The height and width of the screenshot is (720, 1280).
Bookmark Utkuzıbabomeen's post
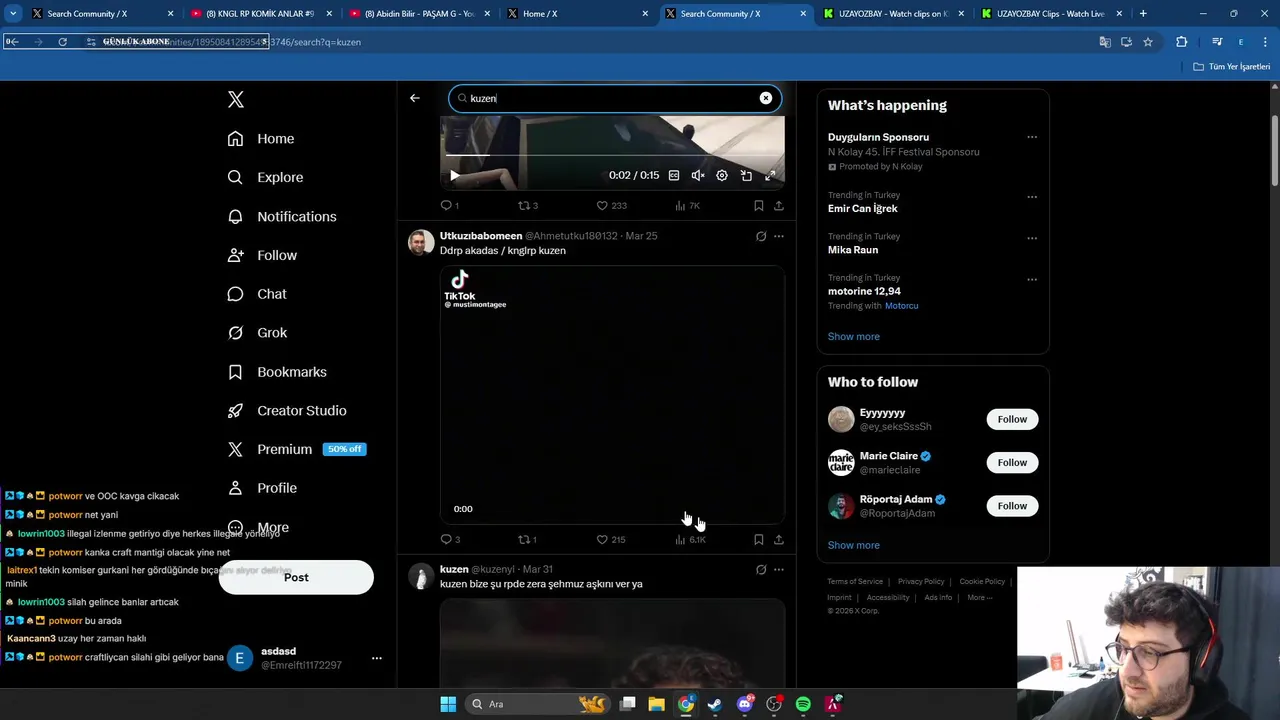[759, 539]
